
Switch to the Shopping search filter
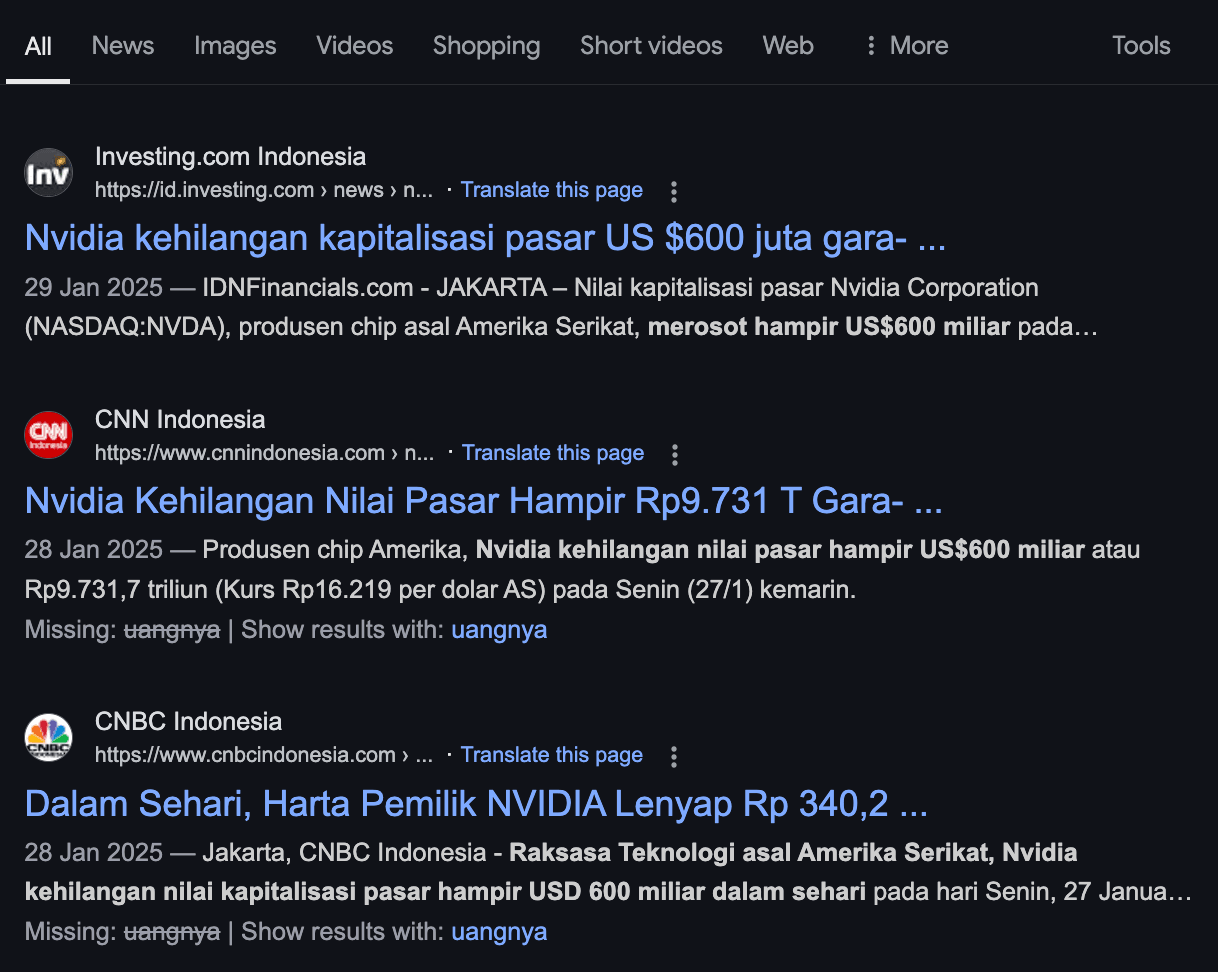[x=486, y=45]
